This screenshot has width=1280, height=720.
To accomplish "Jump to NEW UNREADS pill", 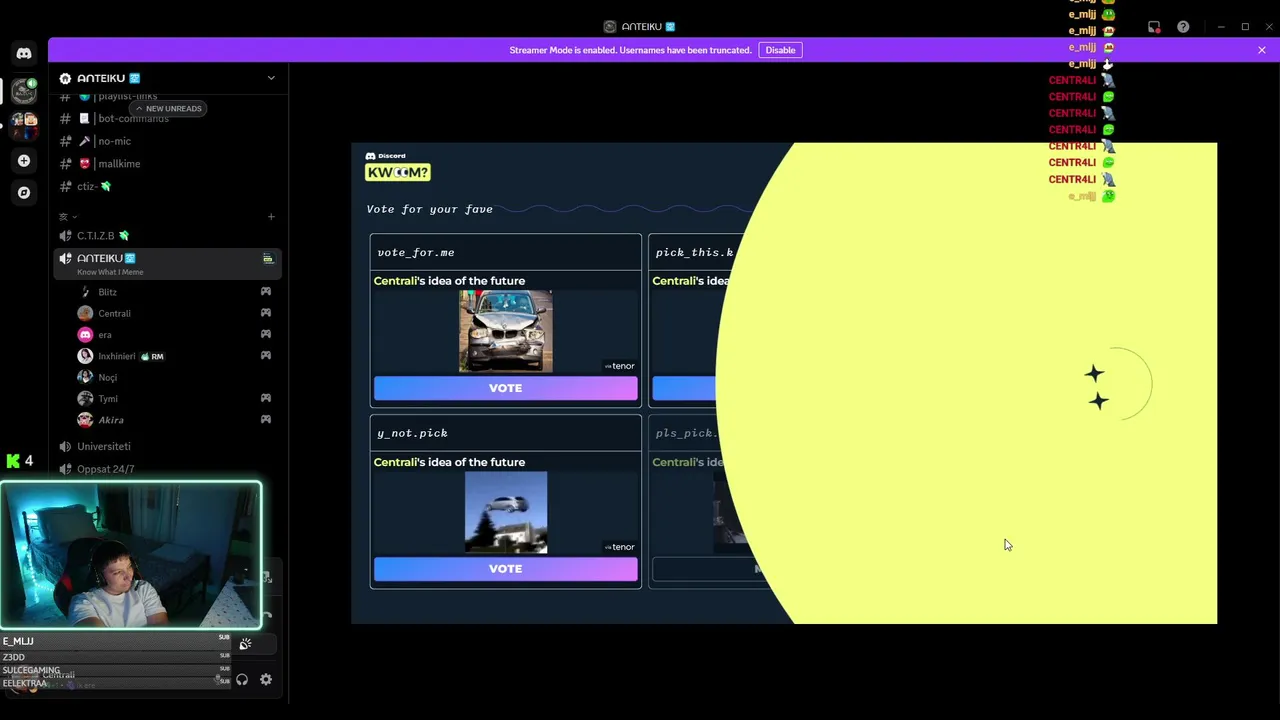I will tap(168, 108).
